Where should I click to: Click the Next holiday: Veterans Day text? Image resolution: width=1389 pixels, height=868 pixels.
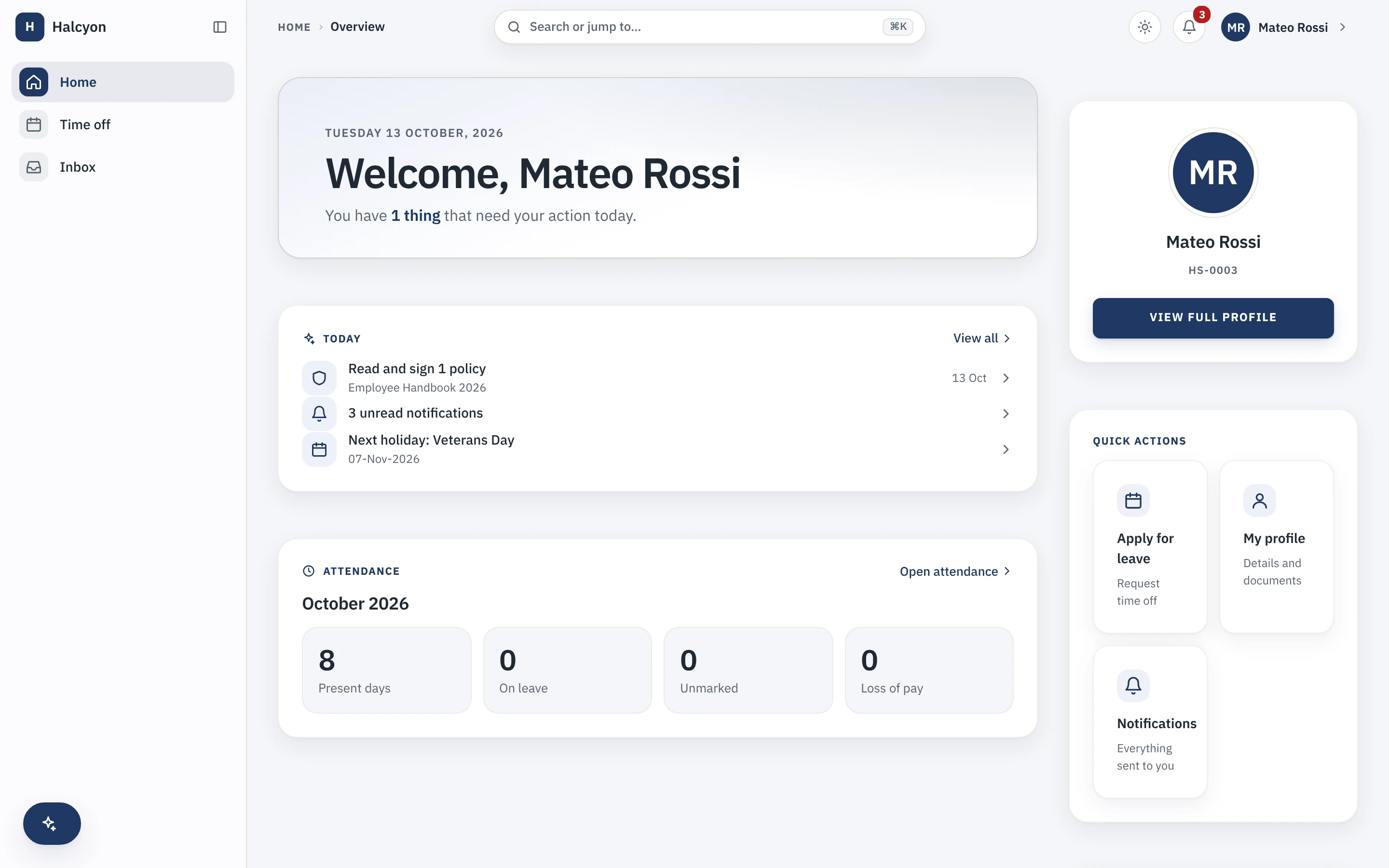[x=431, y=440]
